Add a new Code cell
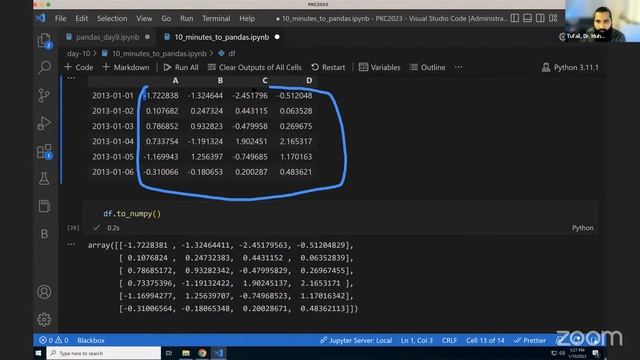The width and height of the screenshot is (640, 360). 79,67
